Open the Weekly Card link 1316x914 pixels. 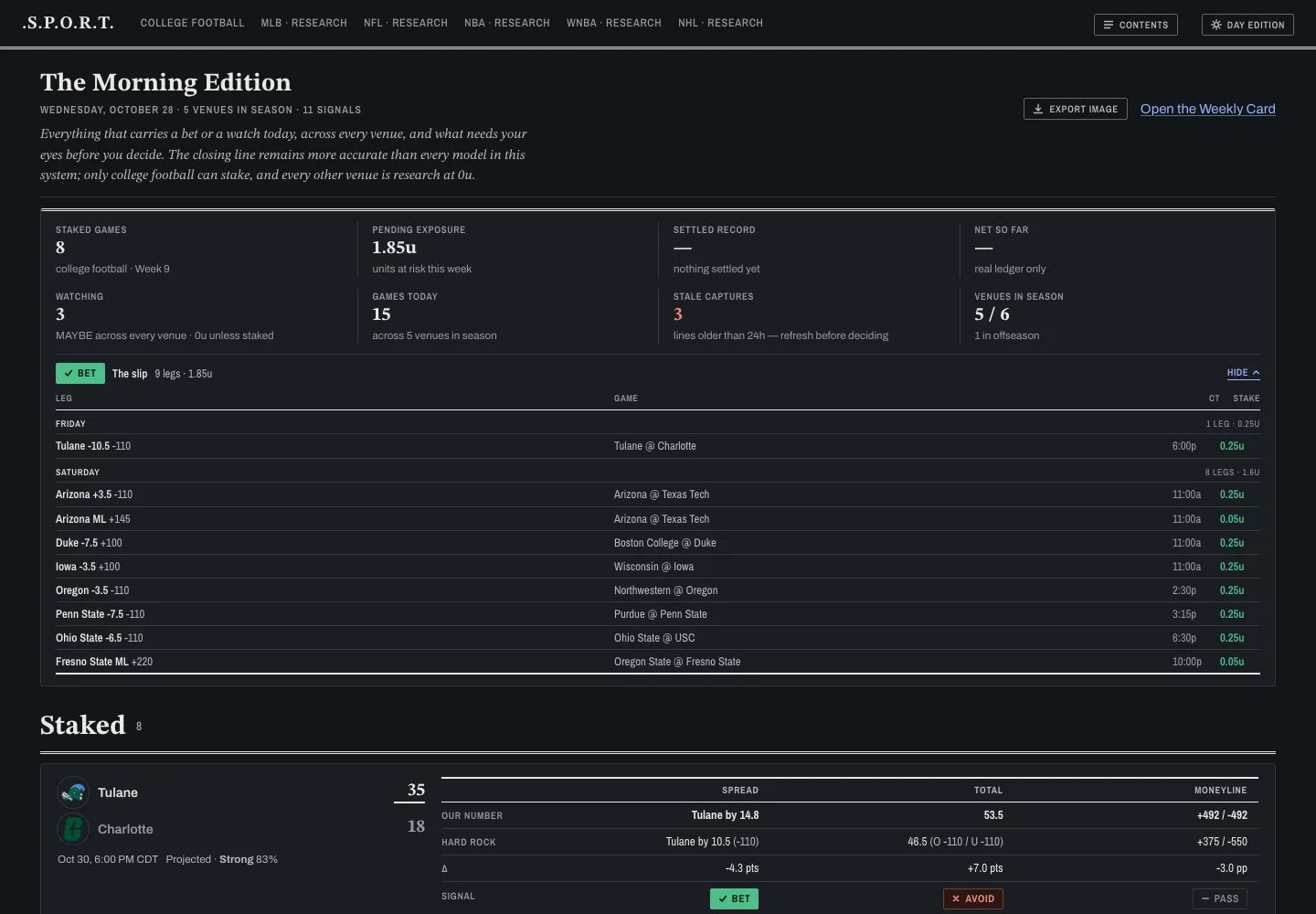1207,109
